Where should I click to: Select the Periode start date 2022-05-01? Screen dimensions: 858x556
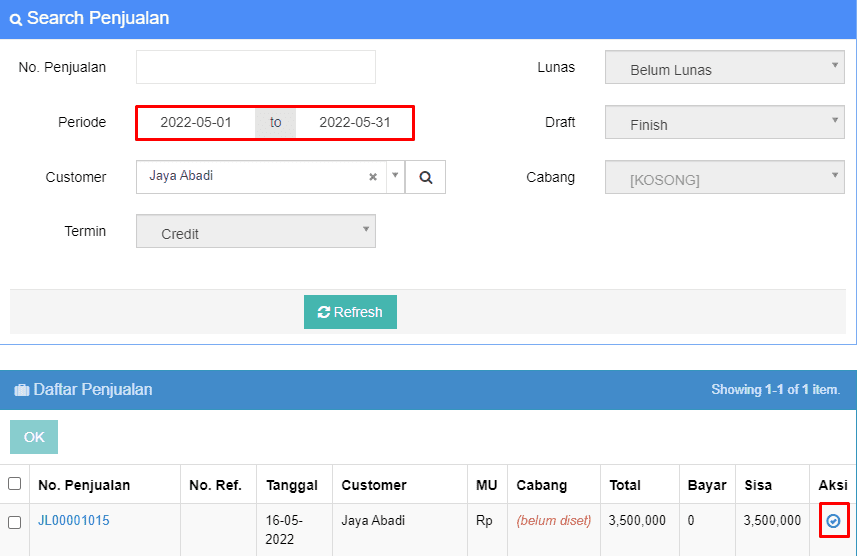pyautogui.click(x=196, y=123)
